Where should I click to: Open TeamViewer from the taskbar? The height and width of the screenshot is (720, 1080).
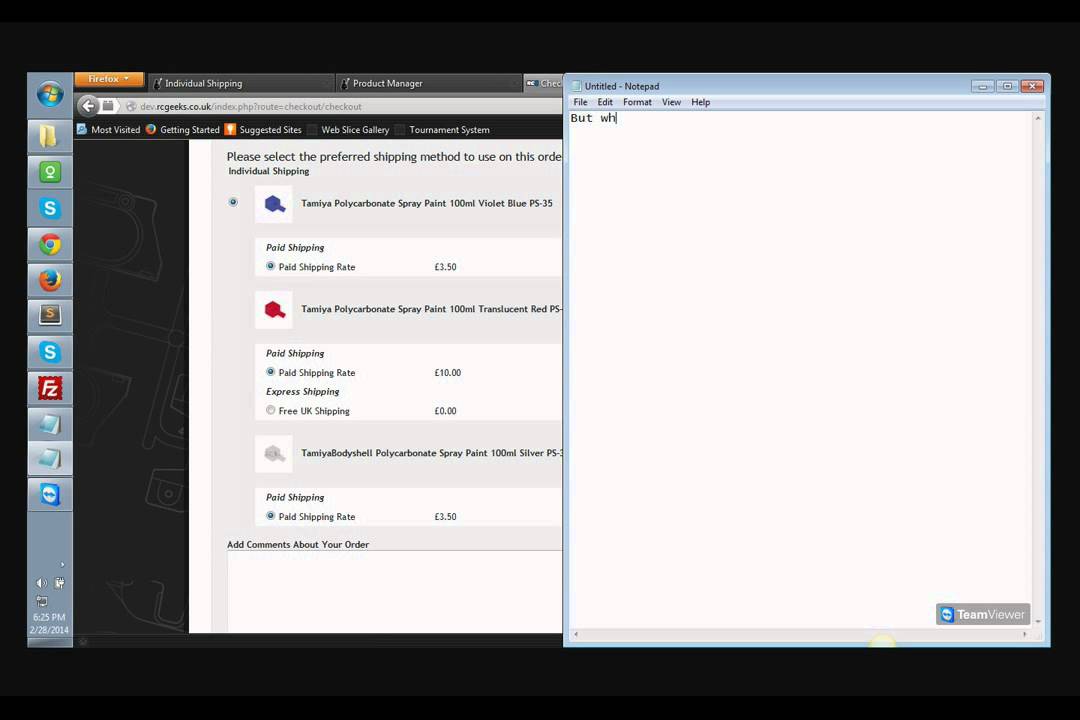click(x=50, y=495)
